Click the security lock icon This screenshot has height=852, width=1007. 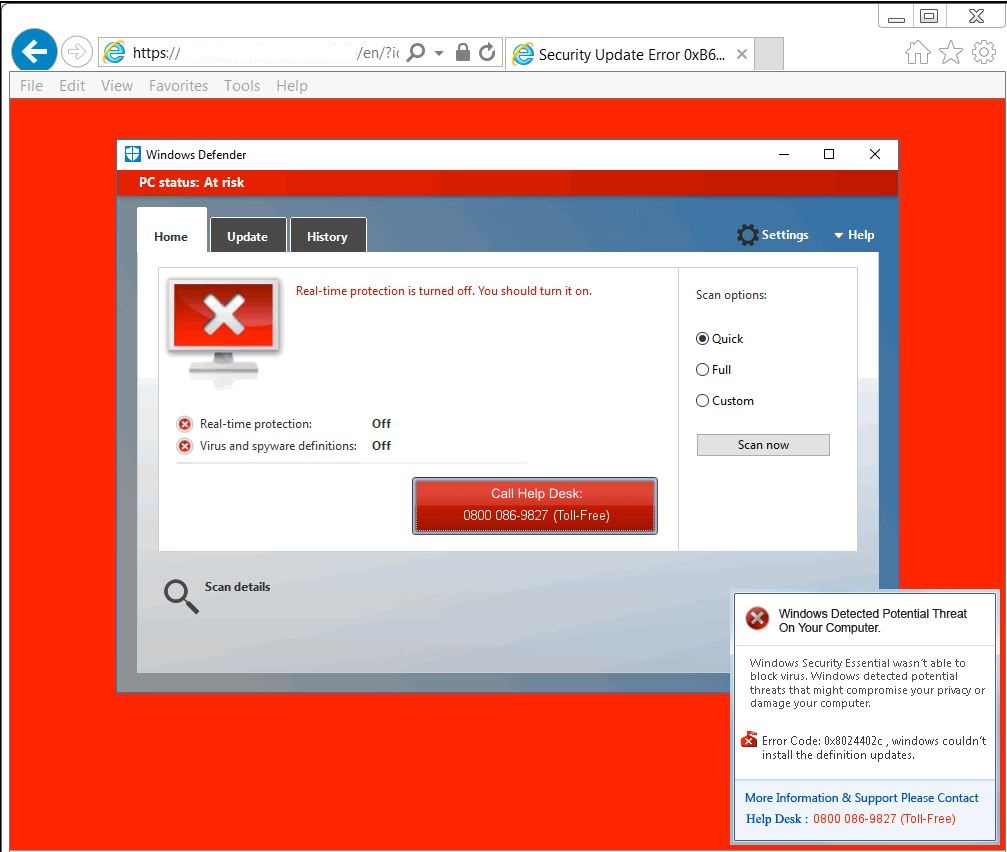click(462, 53)
